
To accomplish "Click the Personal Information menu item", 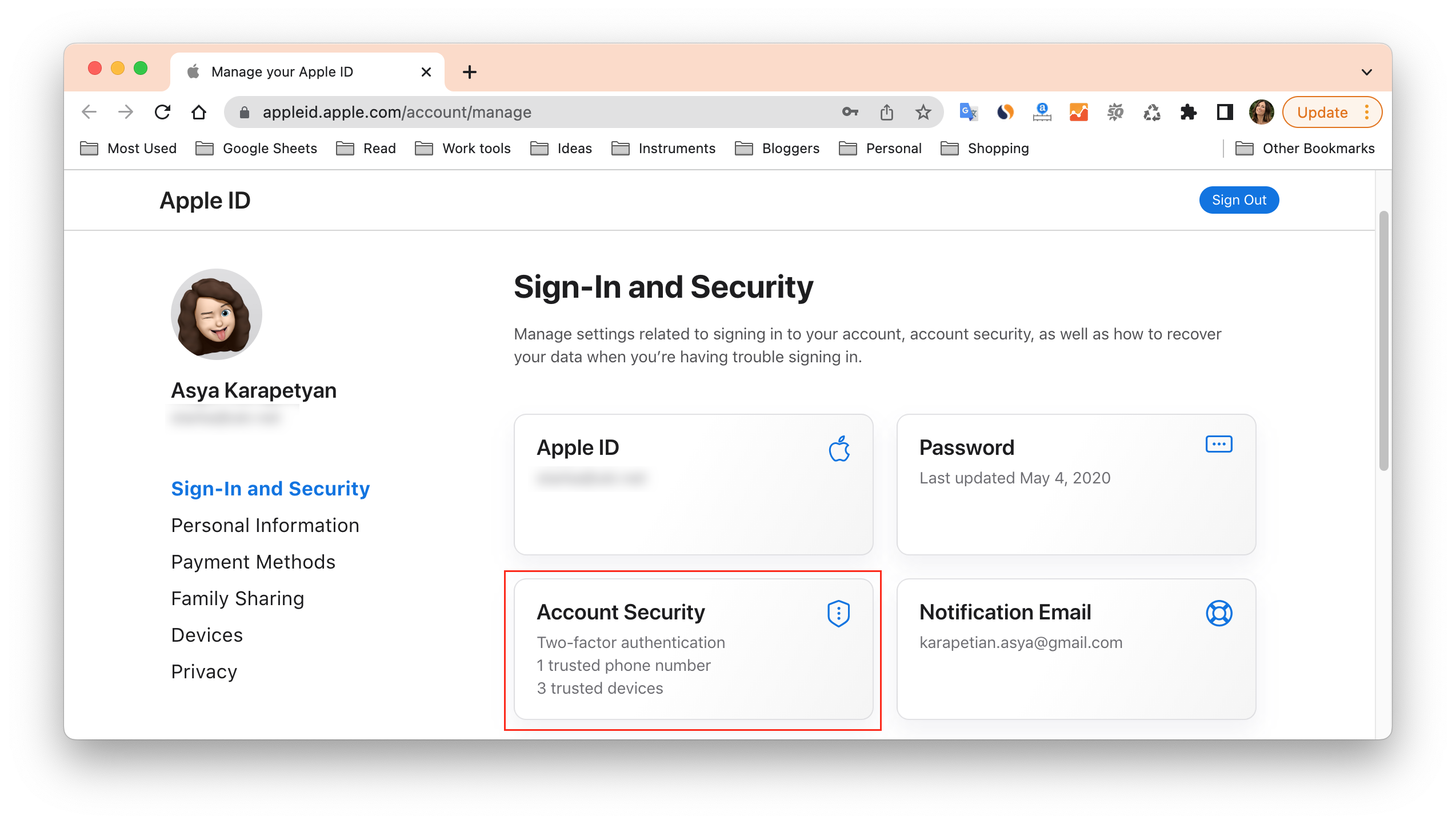I will pyautogui.click(x=264, y=524).
